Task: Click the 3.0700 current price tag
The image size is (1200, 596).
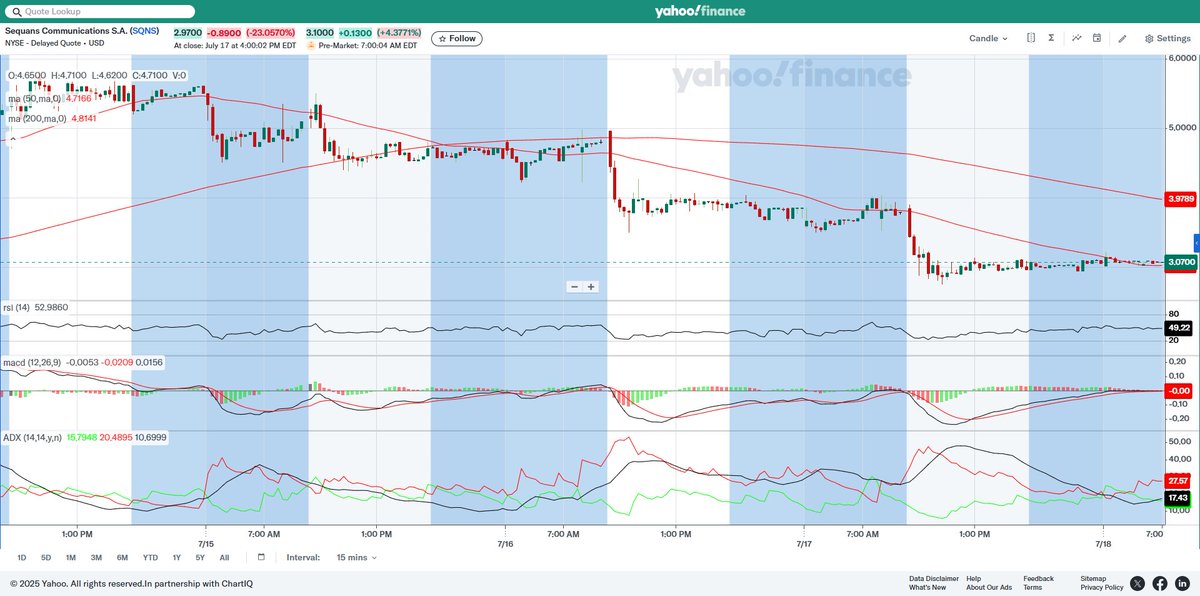Action: [x=1181, y=261]
